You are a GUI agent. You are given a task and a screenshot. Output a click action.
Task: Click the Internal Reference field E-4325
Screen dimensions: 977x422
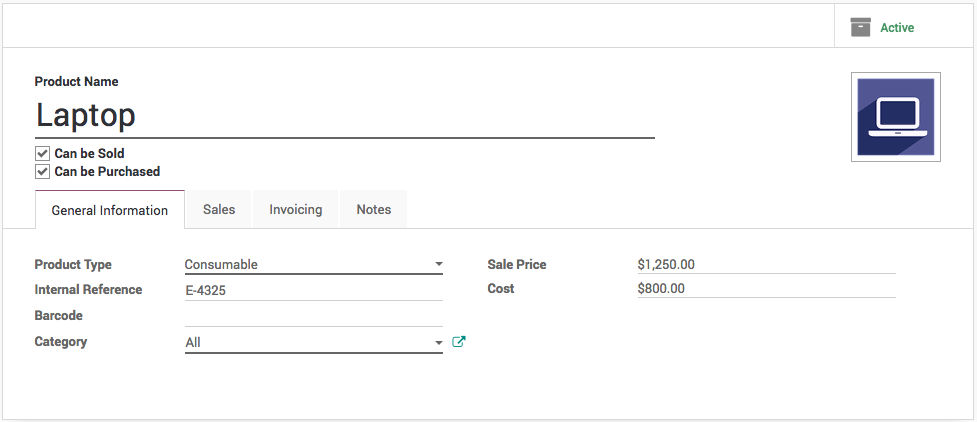tap(313, 291)
